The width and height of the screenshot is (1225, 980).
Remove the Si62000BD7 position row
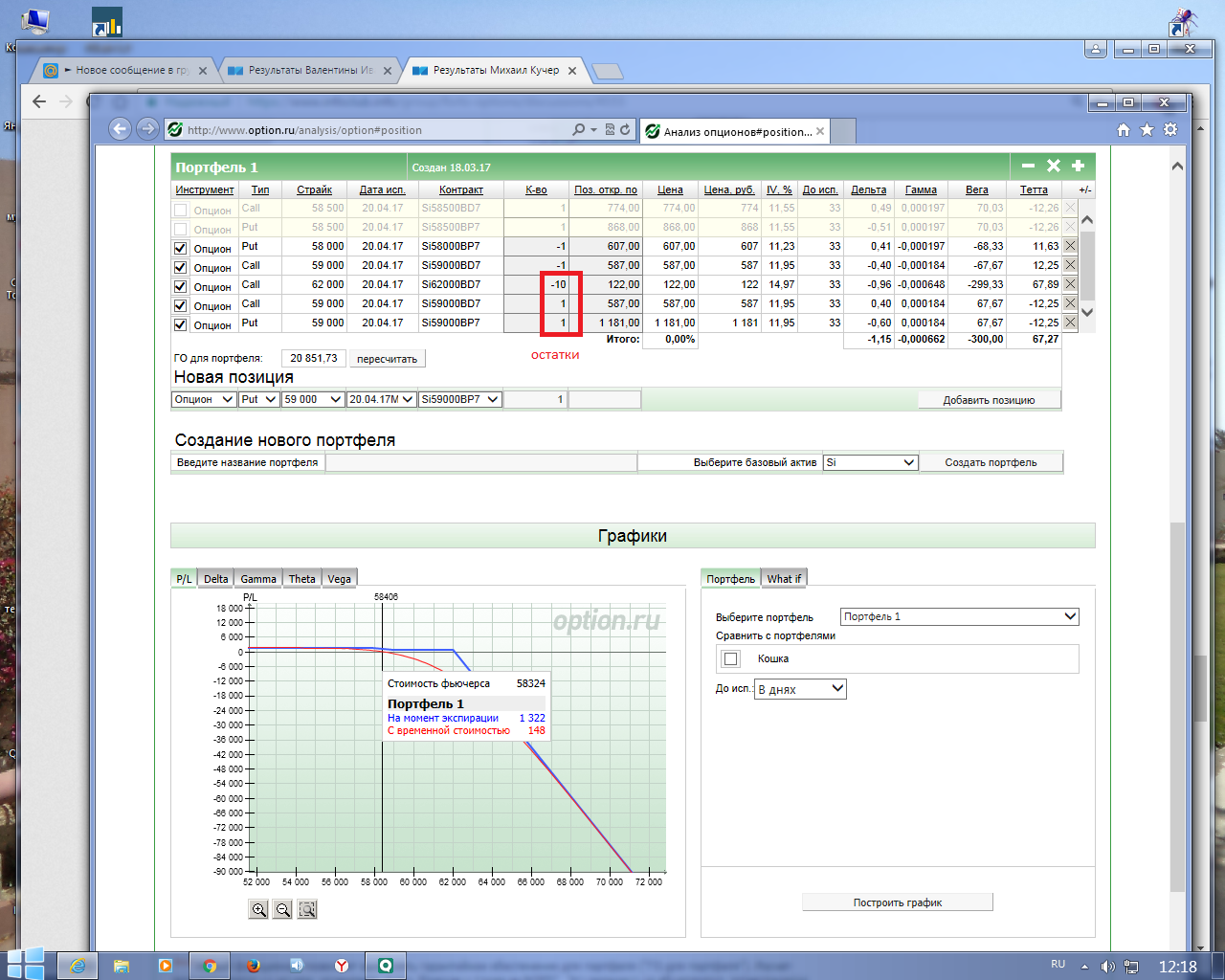click(1070, 284)
